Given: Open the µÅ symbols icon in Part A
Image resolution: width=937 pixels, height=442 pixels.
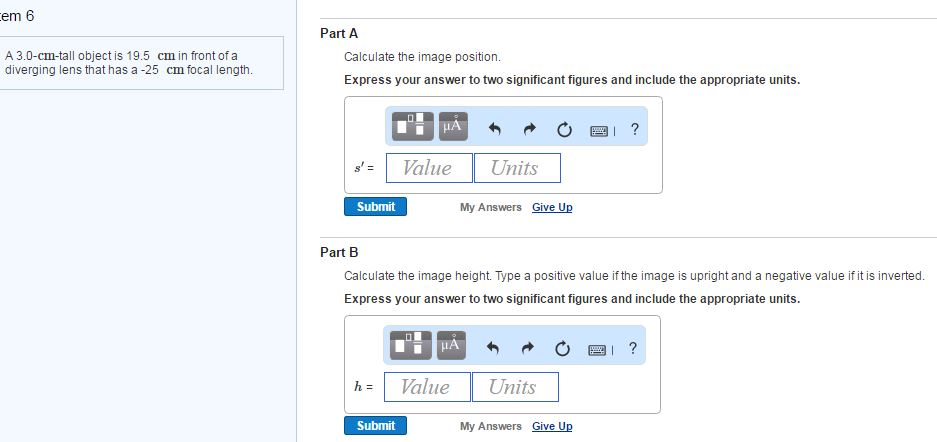Looking at the screenshot, I should [453, 127].
